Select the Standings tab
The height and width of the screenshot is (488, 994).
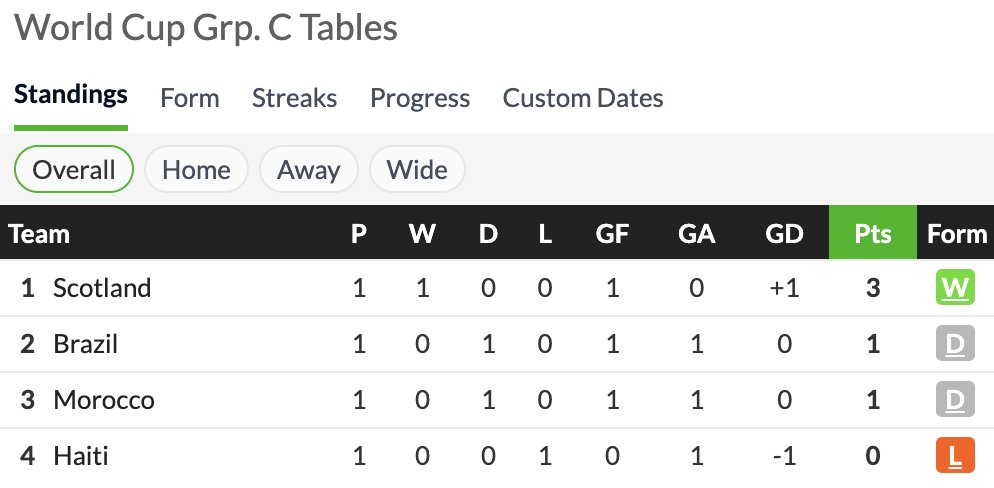(x=71, y=95)
